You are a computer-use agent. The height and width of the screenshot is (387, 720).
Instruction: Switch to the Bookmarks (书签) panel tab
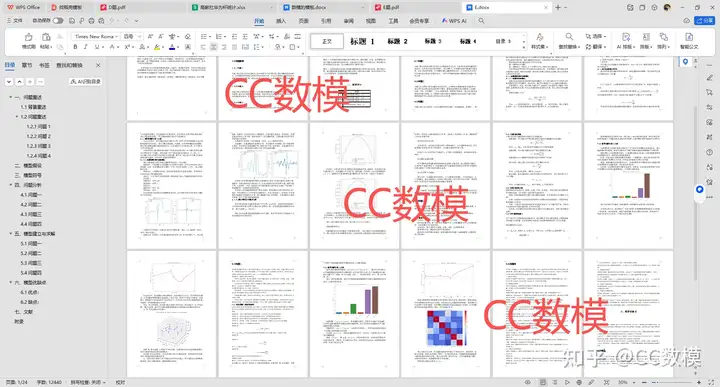pyautogui.click(x=44, y=65)
